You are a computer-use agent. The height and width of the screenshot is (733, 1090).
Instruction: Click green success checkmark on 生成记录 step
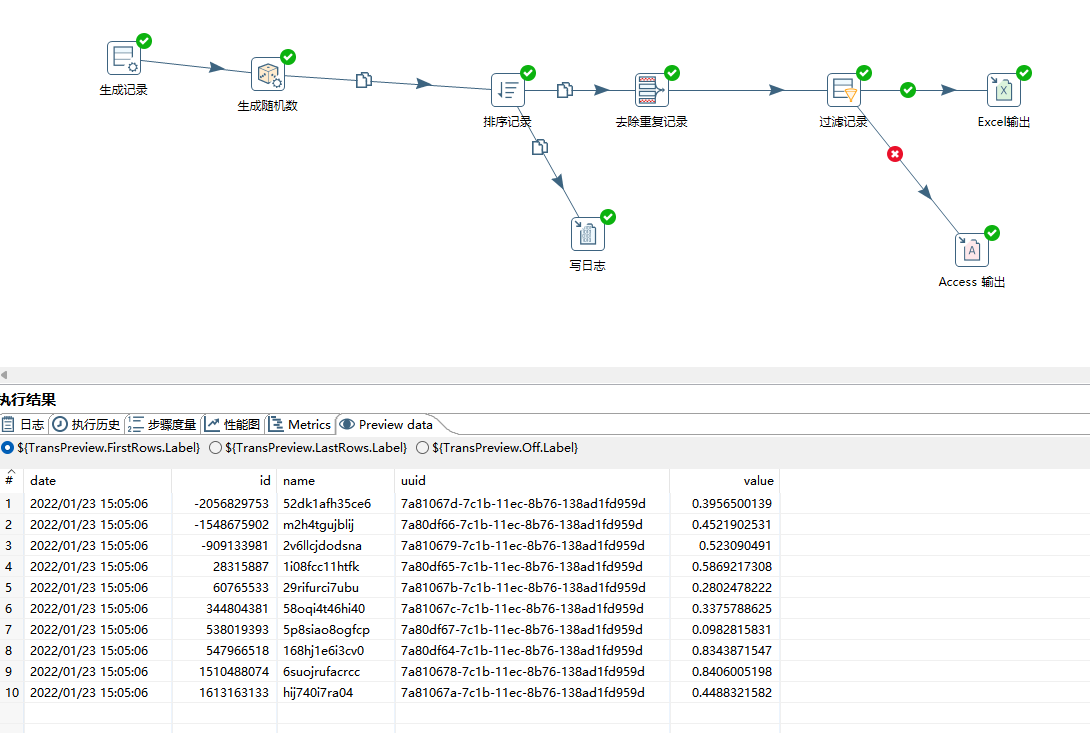[x=144, y=41]
